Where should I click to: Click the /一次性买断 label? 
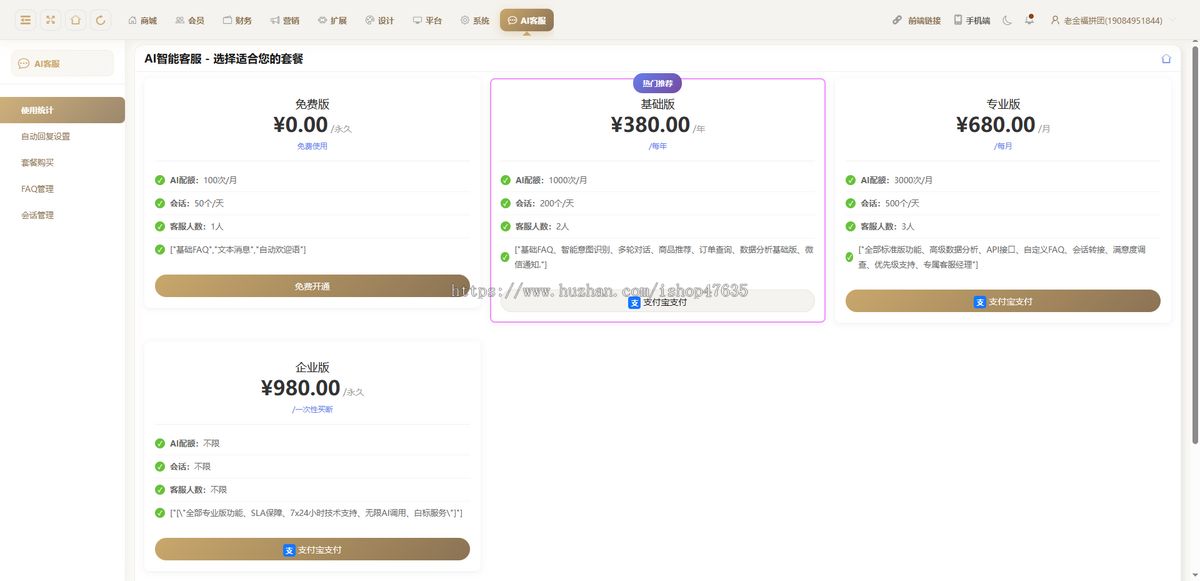tap(312, 409)
